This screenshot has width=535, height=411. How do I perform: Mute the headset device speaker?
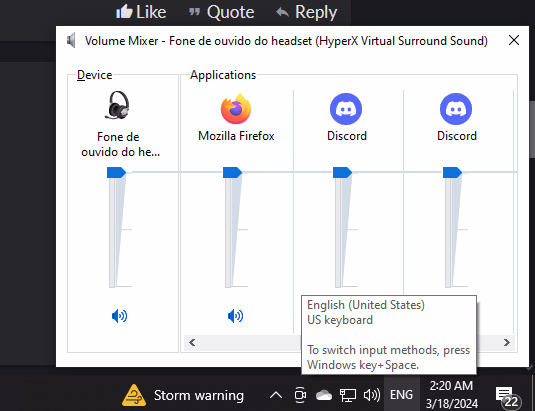[x=119, y=316]
